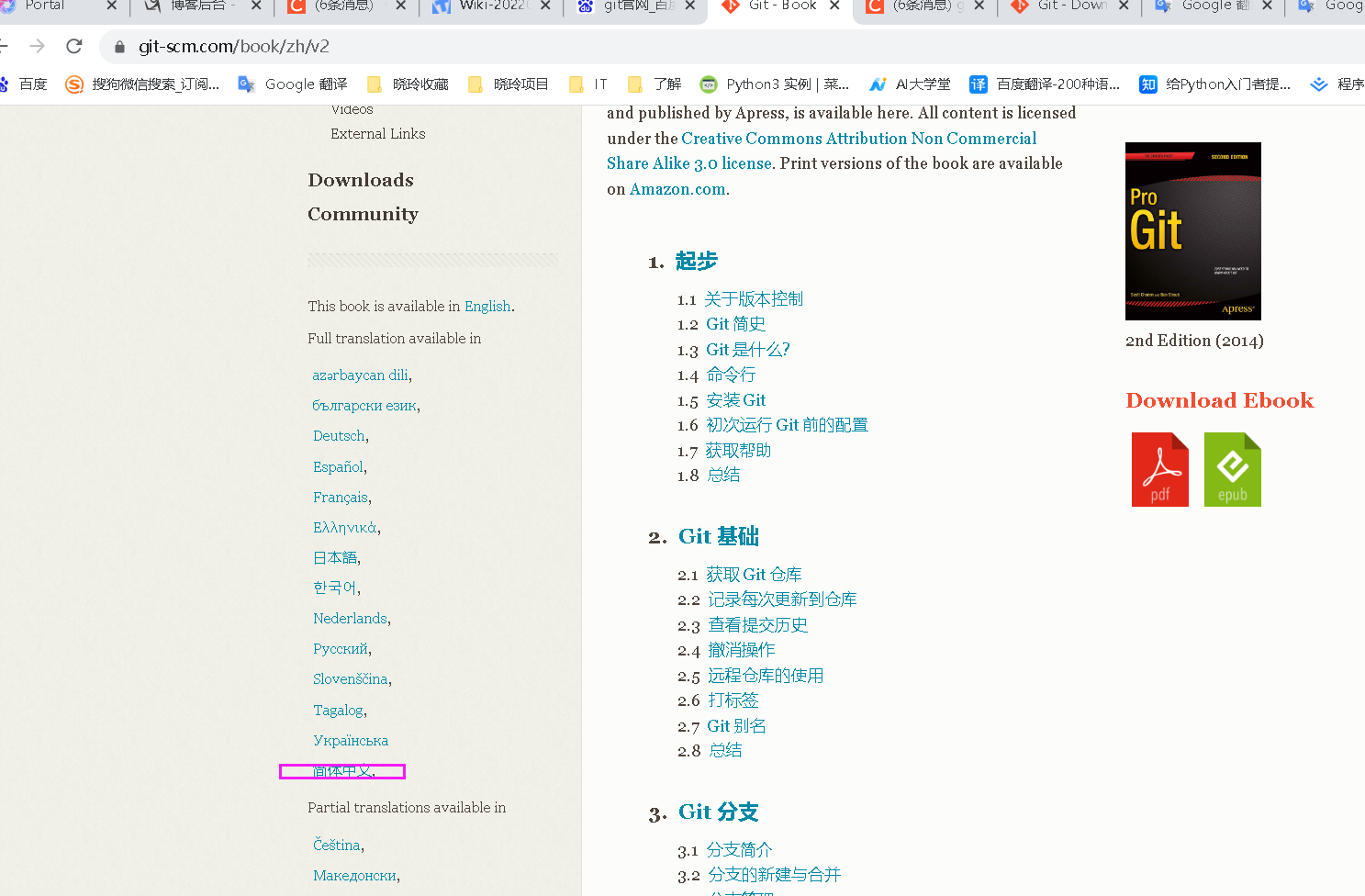The image size is (1365, 896).
Task: Click the forward navigation arrow
Action: pyautogui.click(x=37, y=46)
